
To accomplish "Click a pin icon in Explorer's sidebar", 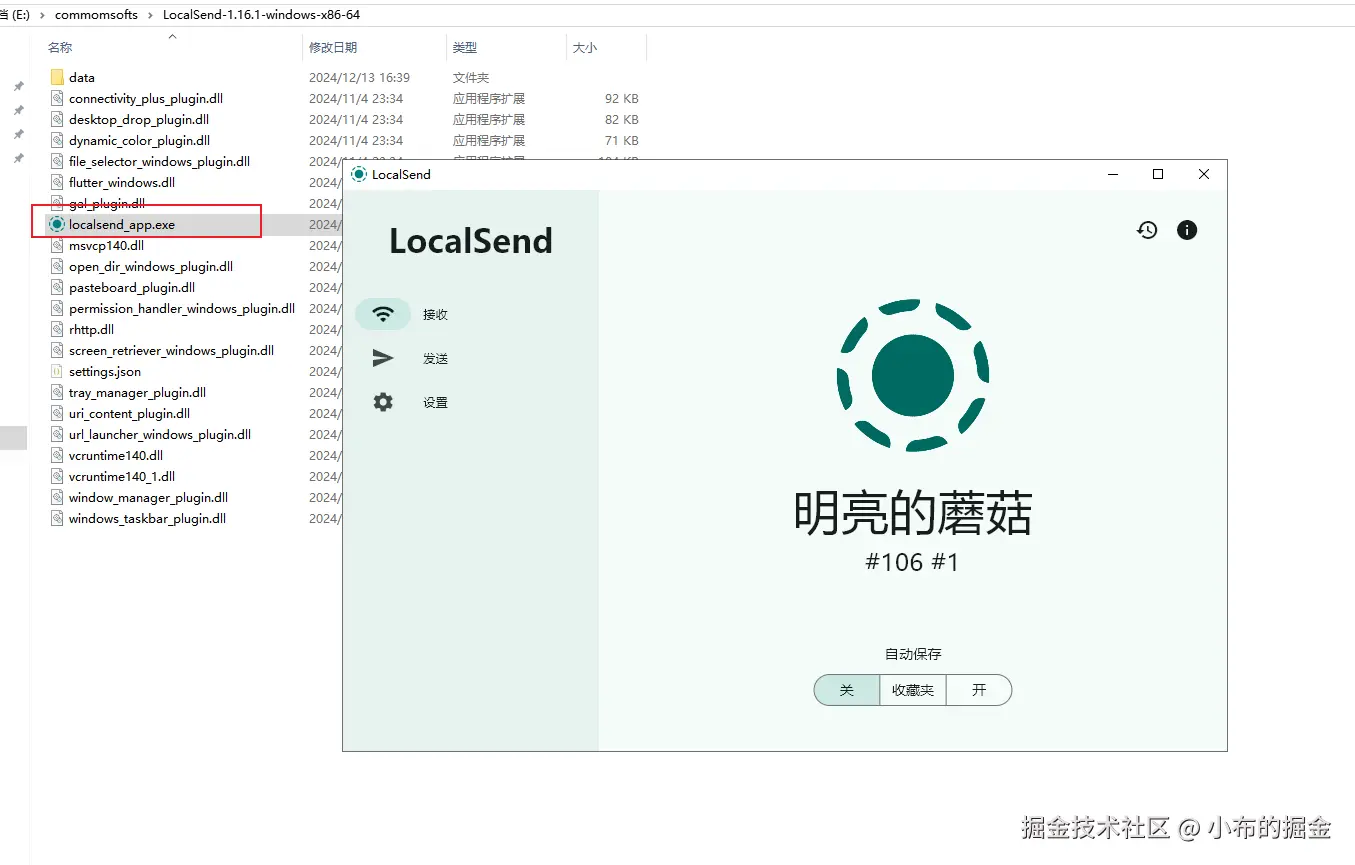I will [x=17, y=86].
